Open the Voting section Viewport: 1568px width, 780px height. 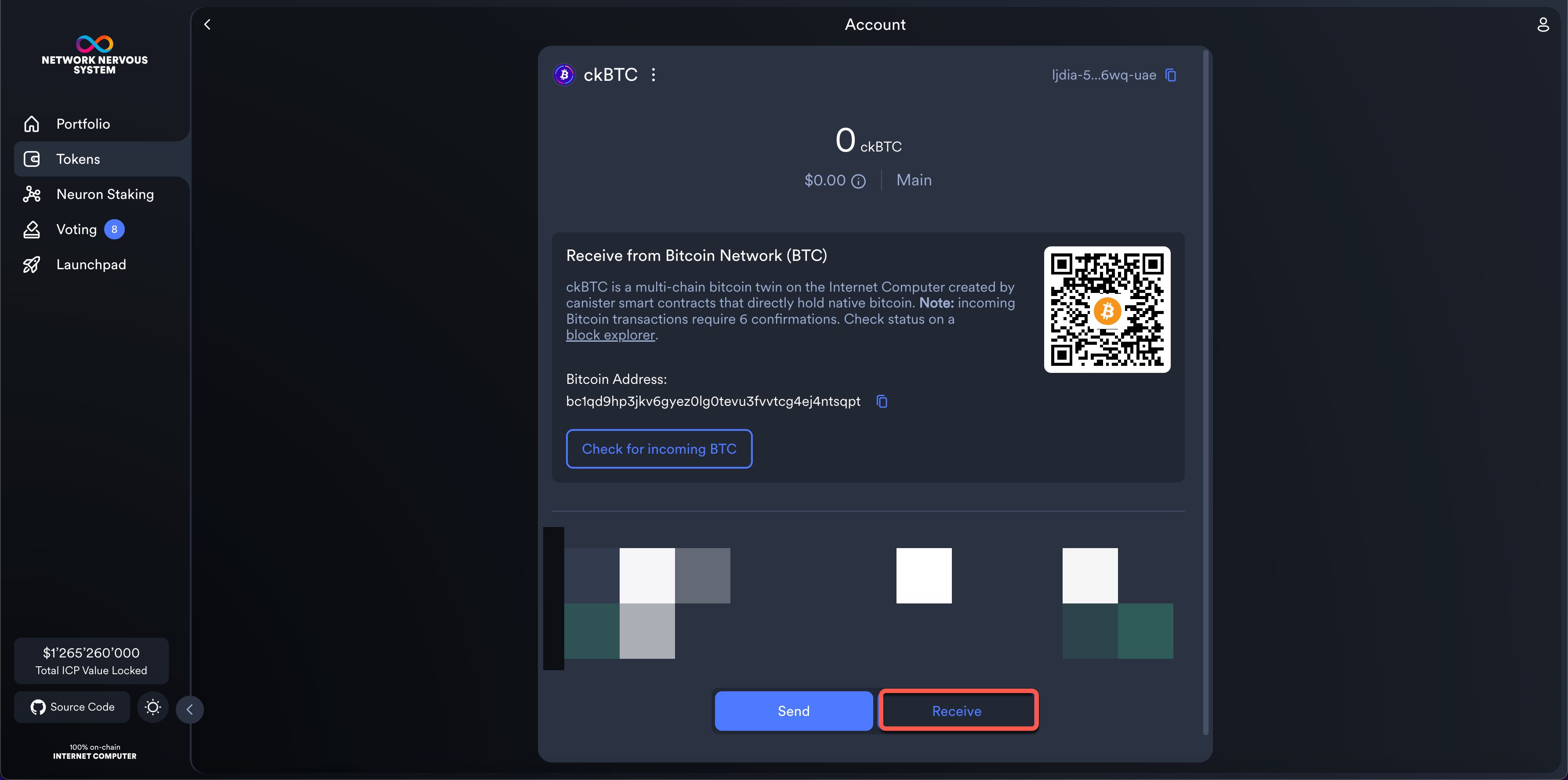[x=76, y=229]
